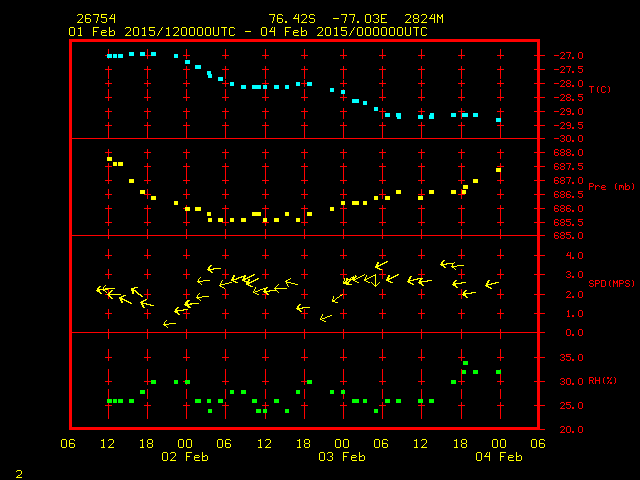Click the "686.5" pressure tick value

568,195
